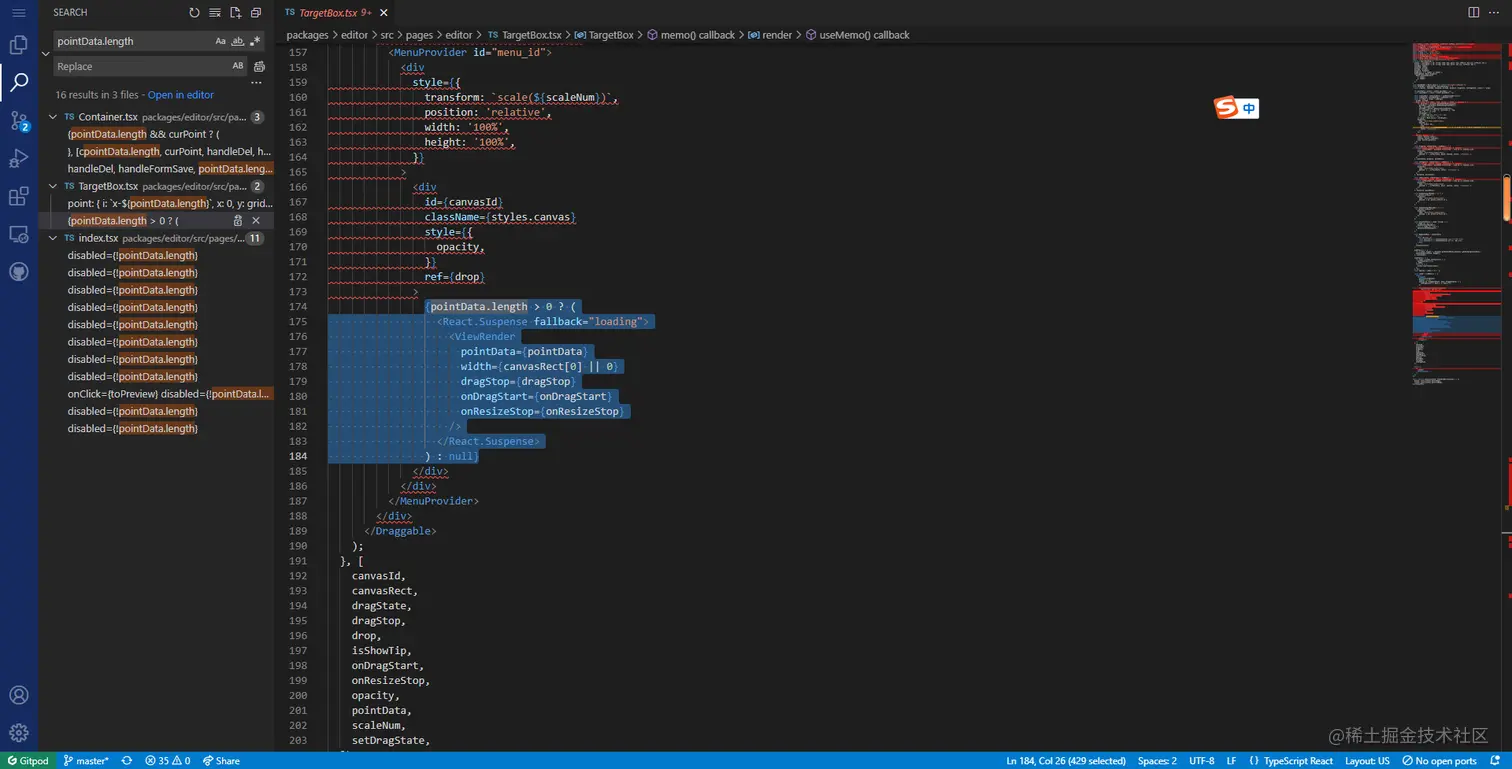Collapse all search results
This screenshot has height=769, width=1512.
(x=256, y=13)
